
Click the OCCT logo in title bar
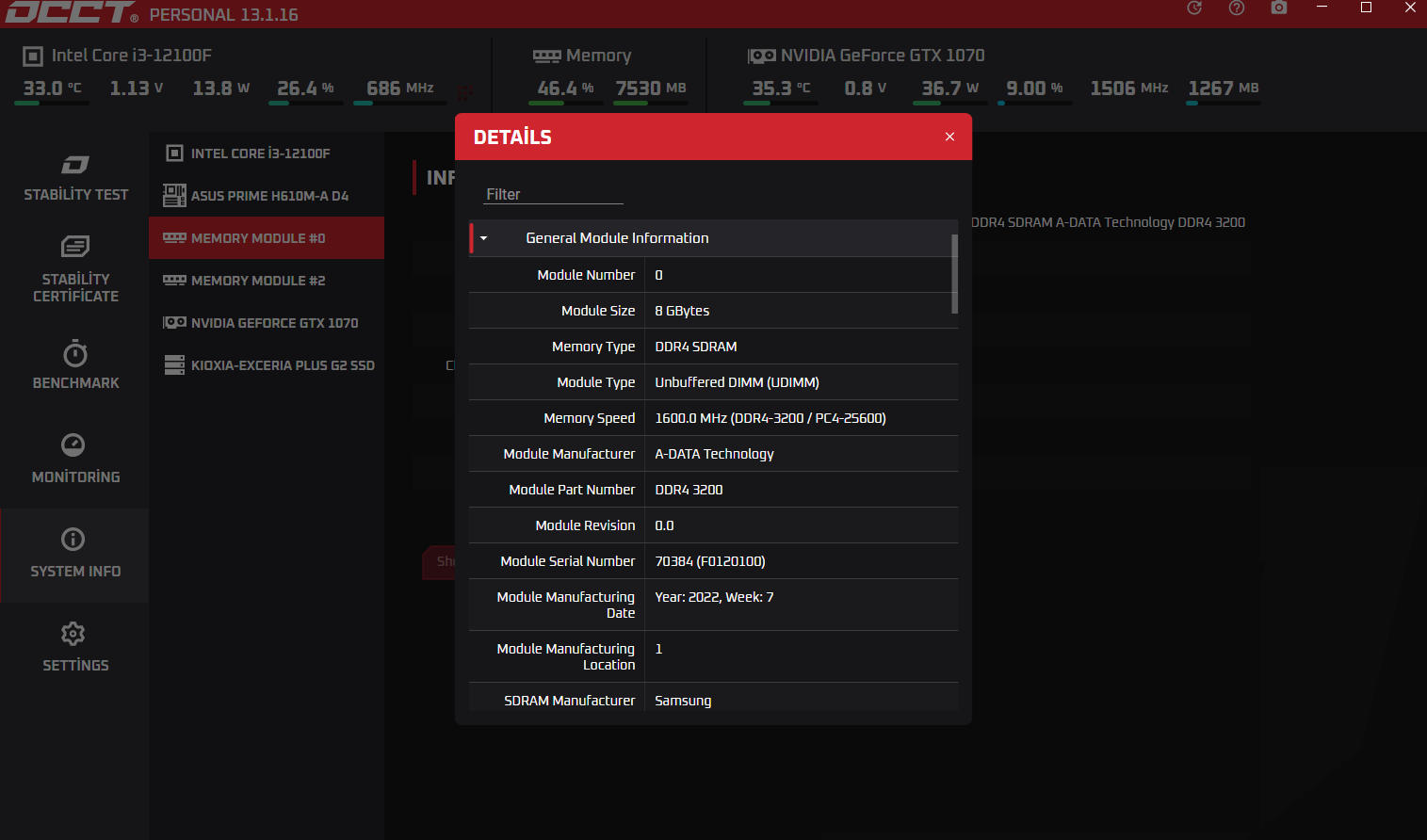pyautogui.click(x=72, y=12)
